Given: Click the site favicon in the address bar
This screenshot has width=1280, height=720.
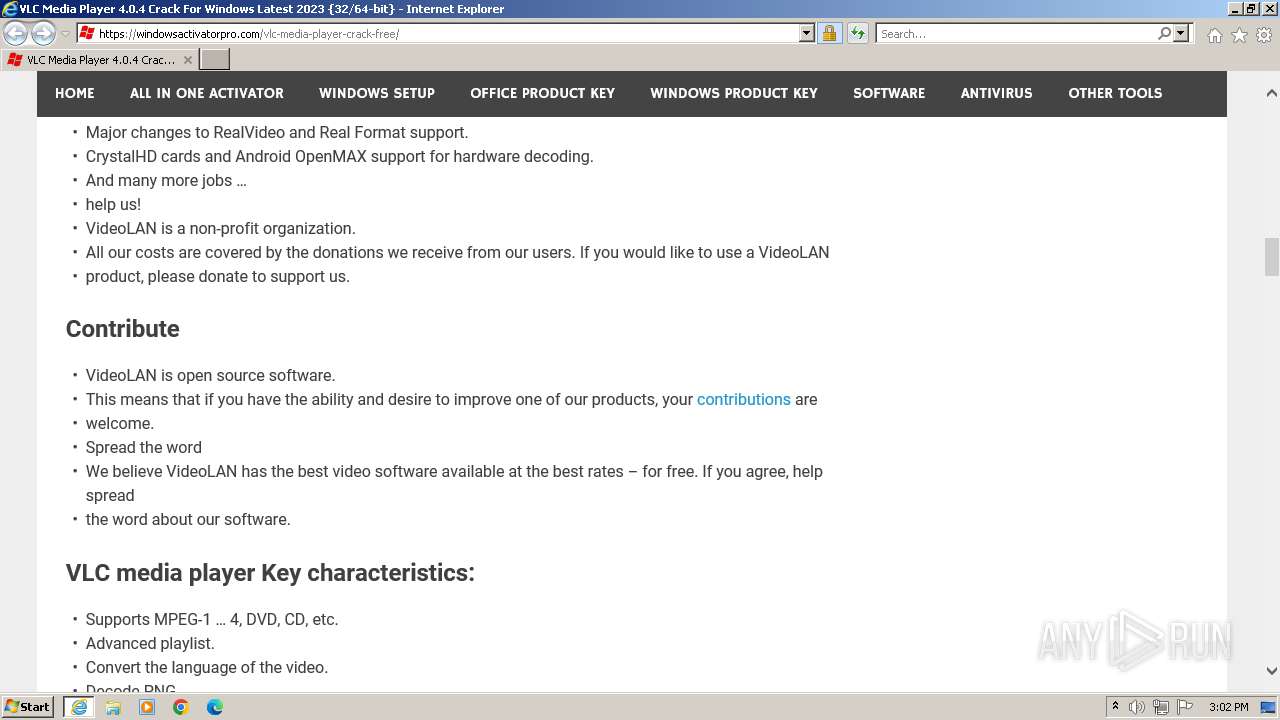Looking at the screenshot, I should tap(87, 33).
